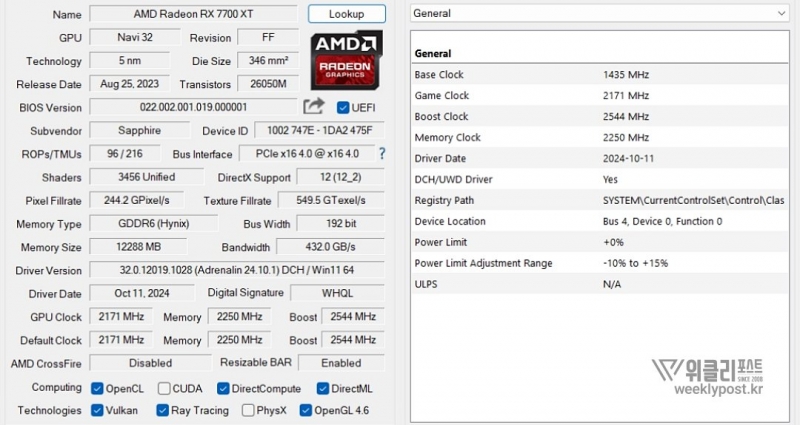Toggle the DirectCompute checkbox
The width and height of the screenshot is (800, 425).
click(x=224, y=388)
